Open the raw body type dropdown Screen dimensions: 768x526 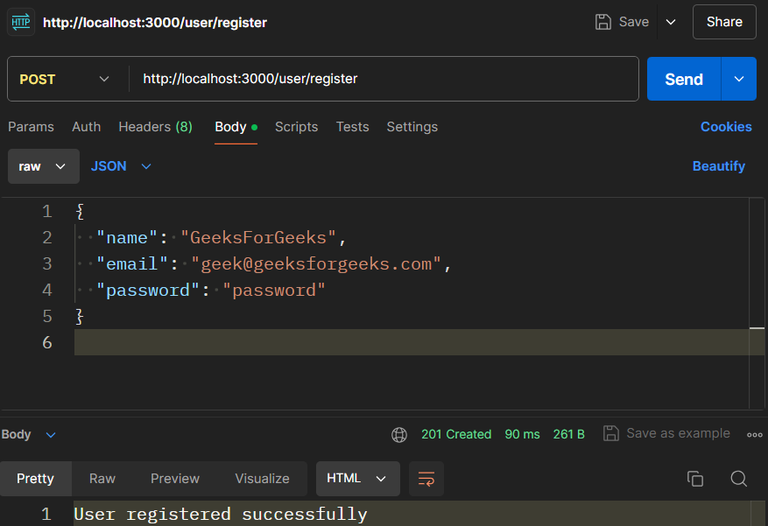(44, 167)
